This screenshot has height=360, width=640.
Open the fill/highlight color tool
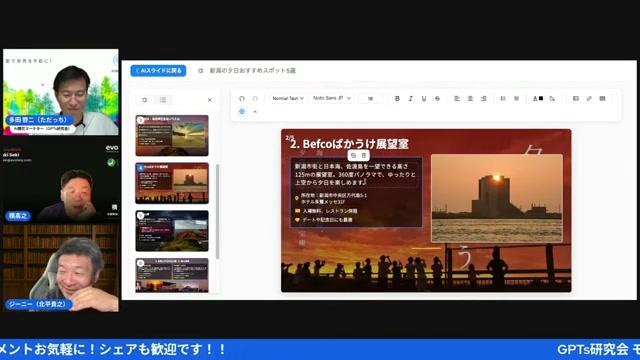coord(552,98)
